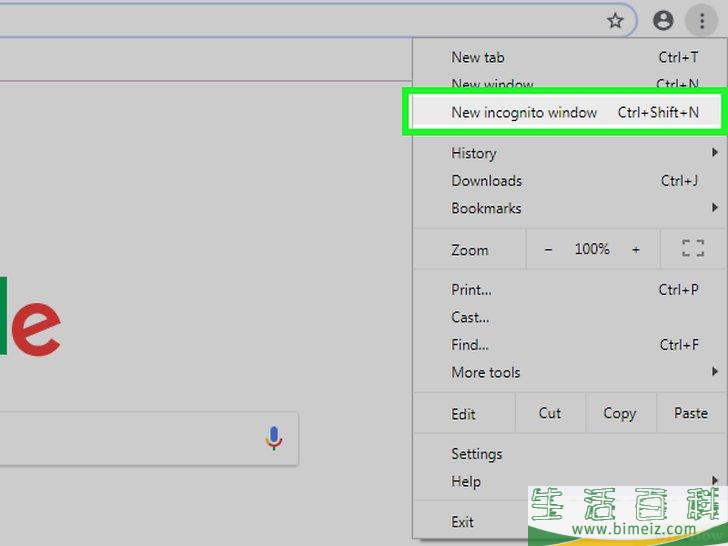Start voice search with the microphone icon
728x546 pixels.
click(x=274, y=438)
